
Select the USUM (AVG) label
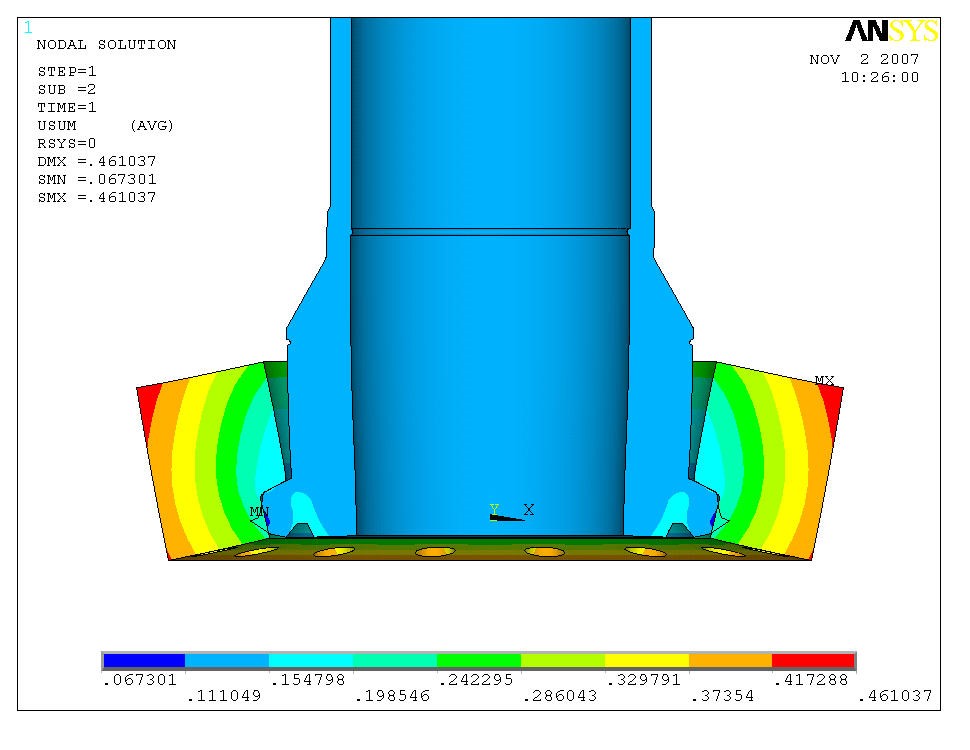tap(103, 125)
